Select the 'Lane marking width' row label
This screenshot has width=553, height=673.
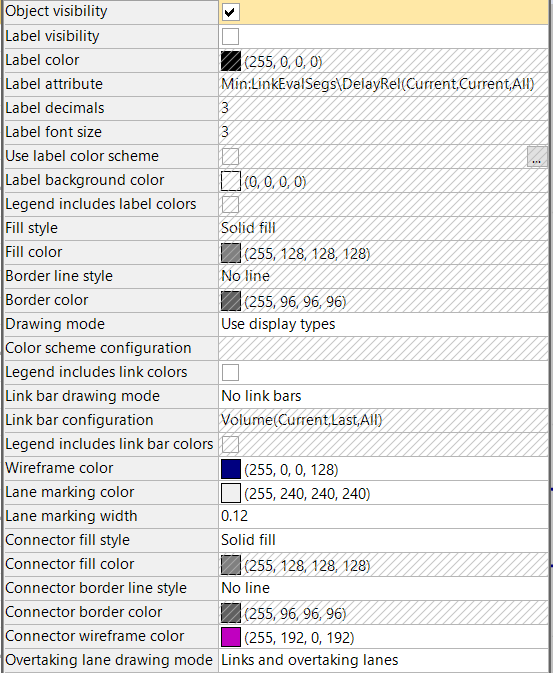[71, 516]
